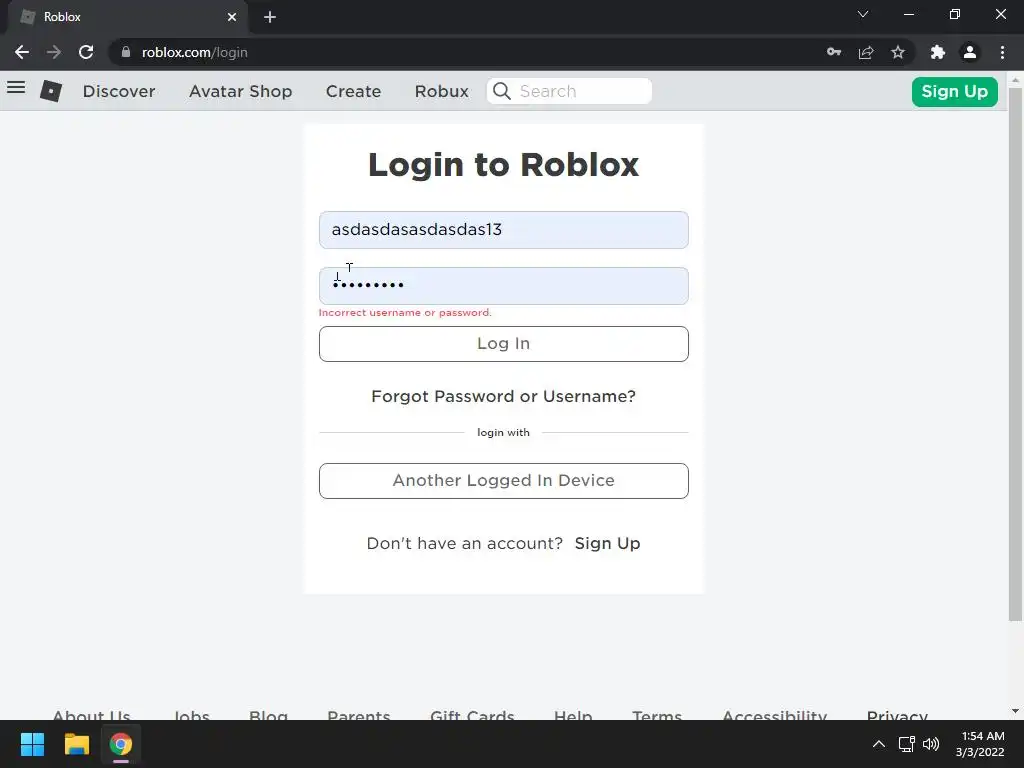Click the green Sign Up button
Image resolution: width=1024 pixels, height=768 pixels.
pyautogui.click(x=954, y=91)
